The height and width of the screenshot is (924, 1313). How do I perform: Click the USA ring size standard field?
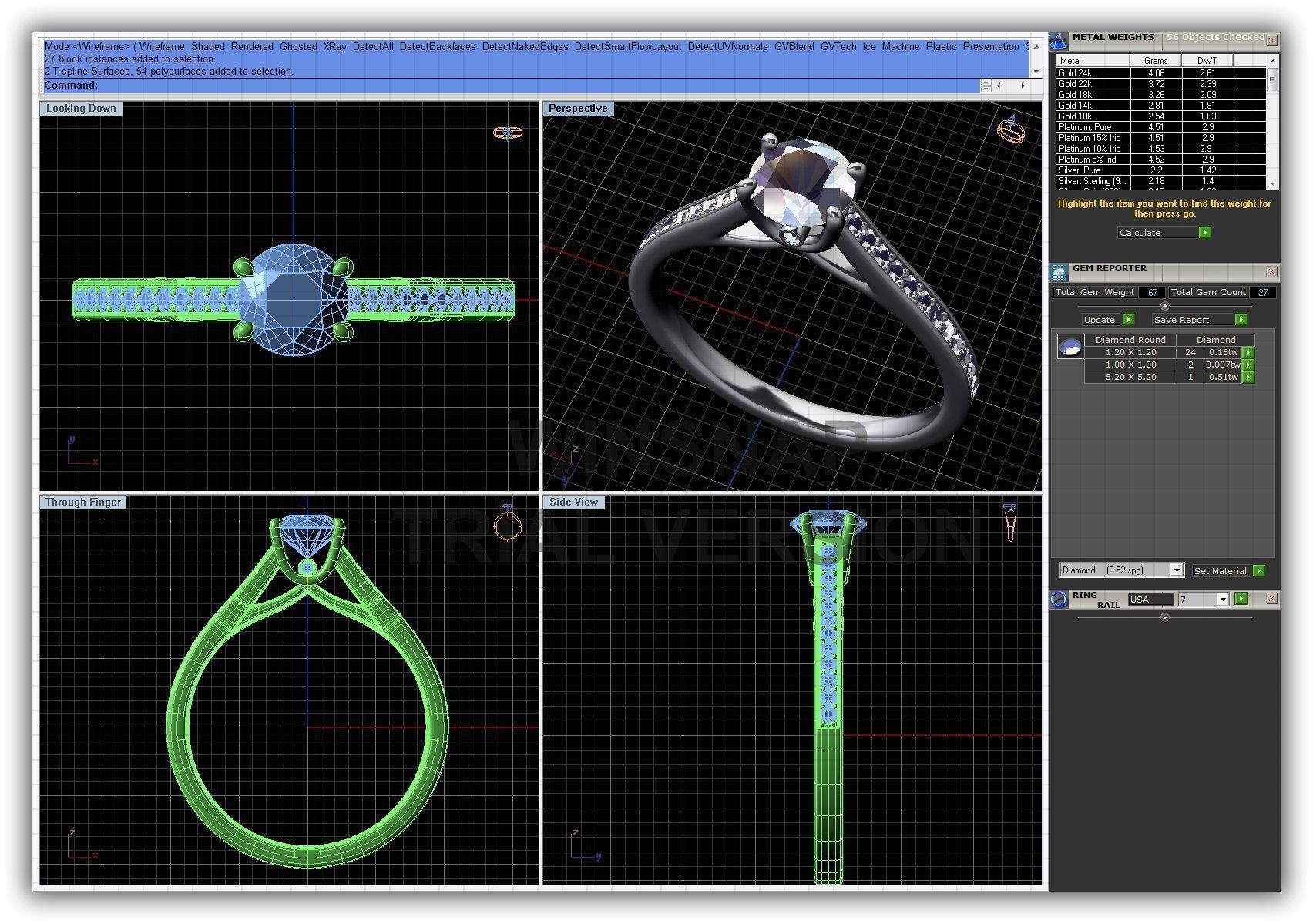(x=1151, y=600)
